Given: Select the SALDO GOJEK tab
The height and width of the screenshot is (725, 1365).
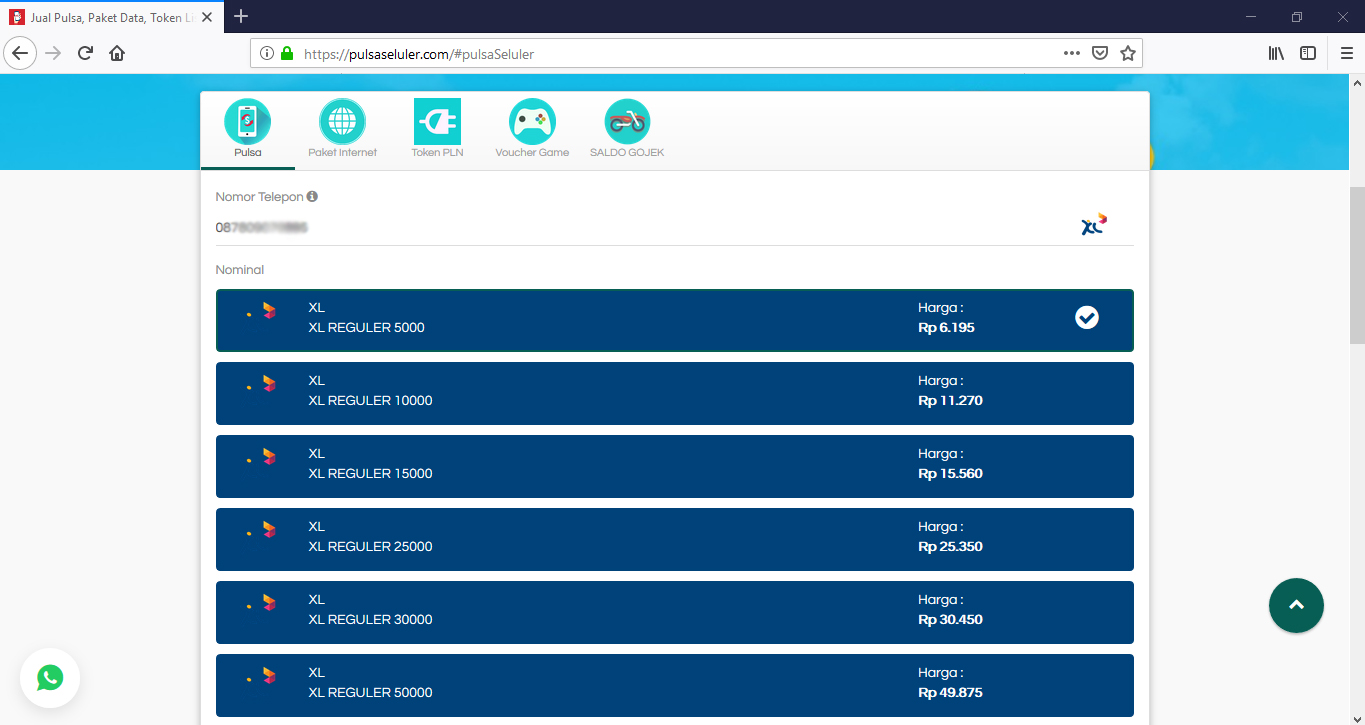Looking at the screenshot, I should [627, 129].
